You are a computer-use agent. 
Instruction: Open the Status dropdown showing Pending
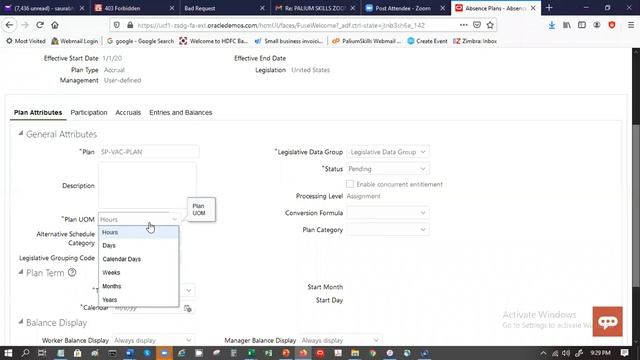387,169
